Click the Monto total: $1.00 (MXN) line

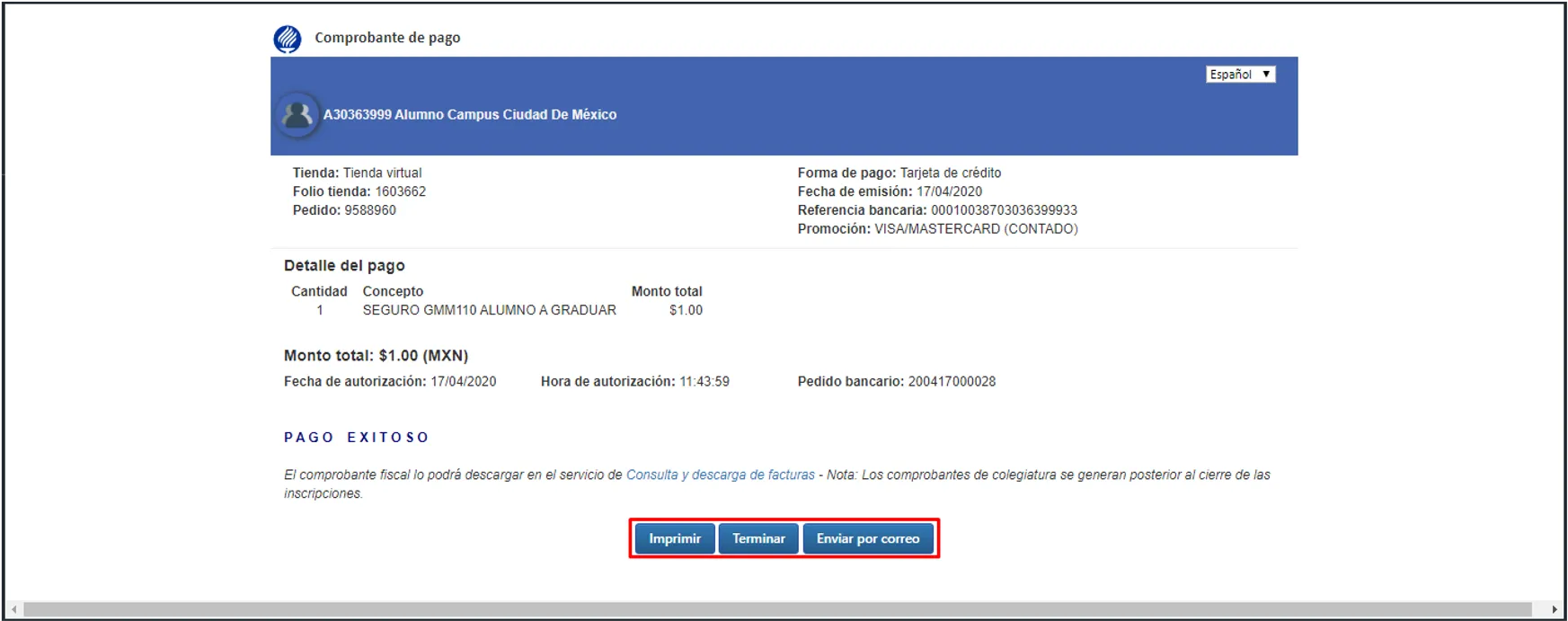coord(376,356)
